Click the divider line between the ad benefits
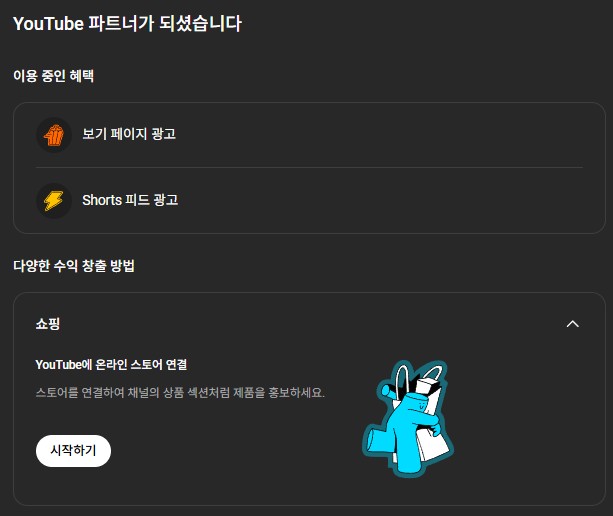Image resolution: width=613 pixels, height=516 pixels. point(309,168)
